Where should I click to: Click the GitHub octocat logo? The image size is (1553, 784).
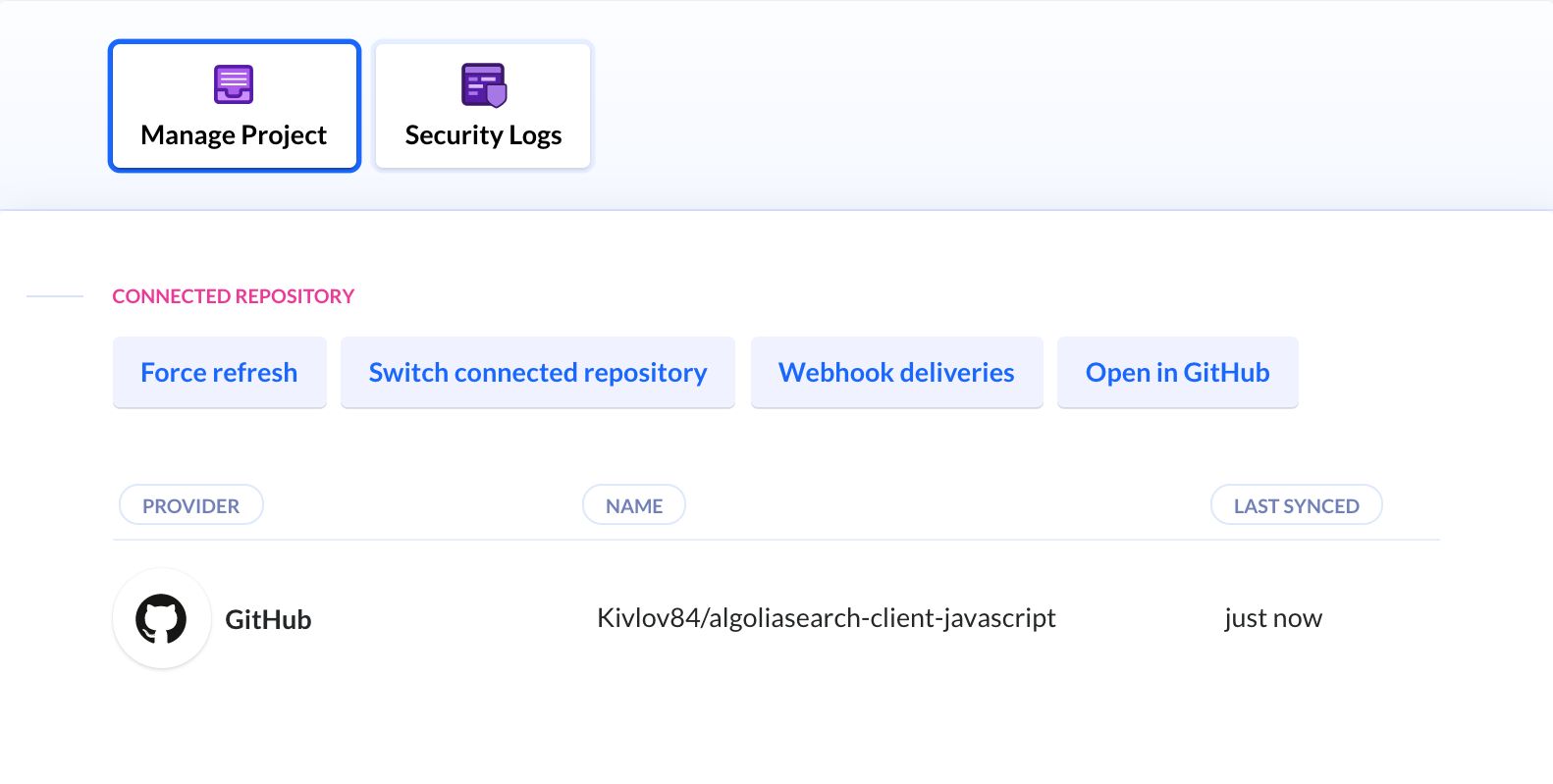point(161,619)
